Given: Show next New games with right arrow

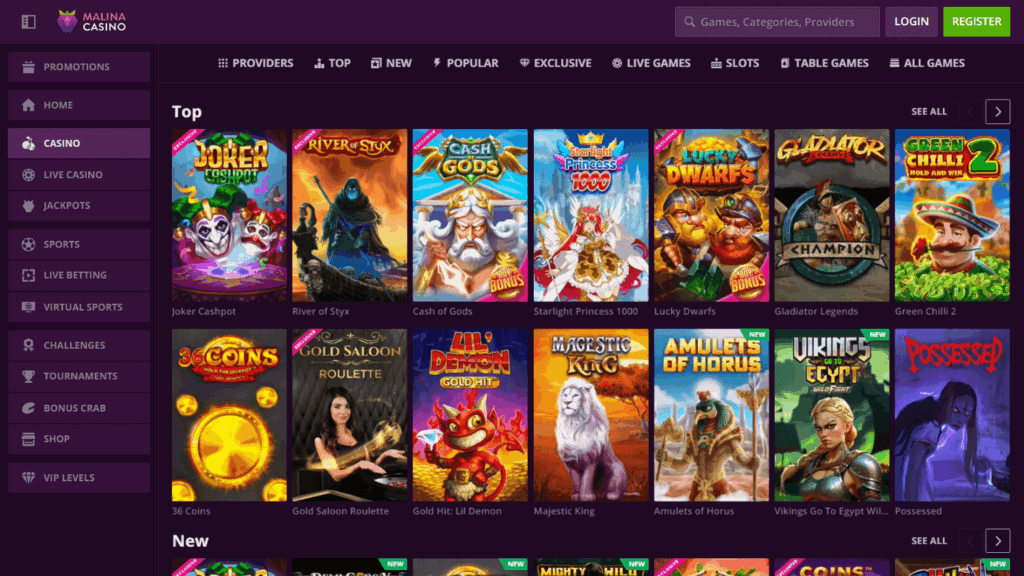Looking at the screenshot, I should coord(997,541).
